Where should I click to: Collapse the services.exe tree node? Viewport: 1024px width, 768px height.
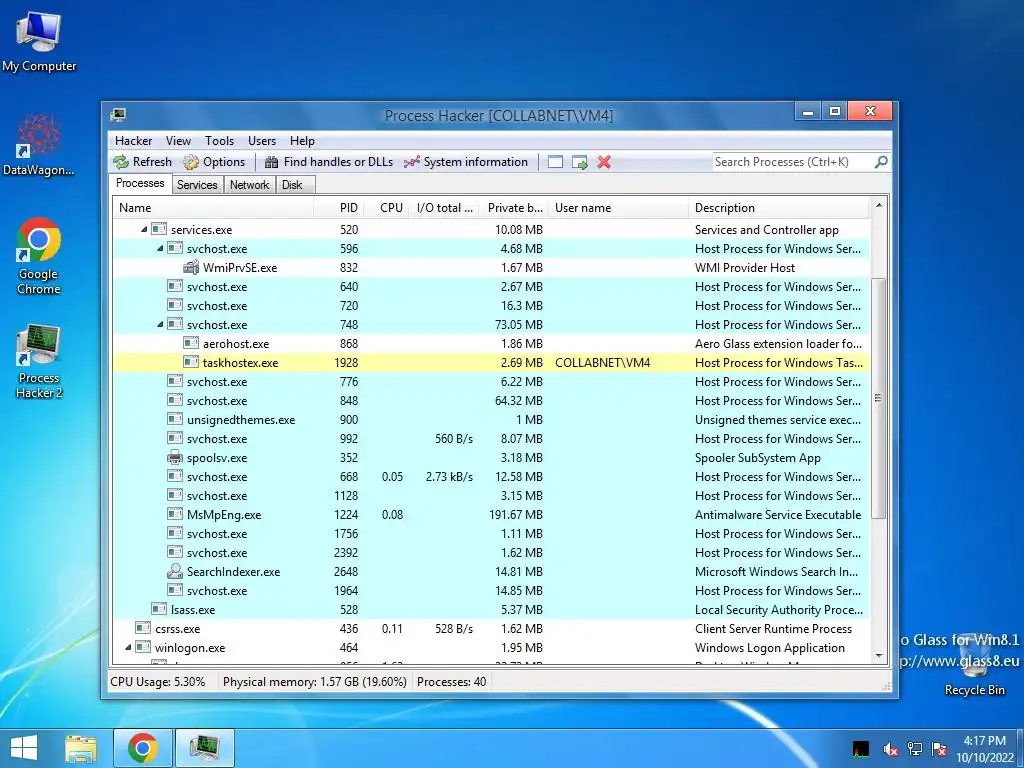click(x=144, y=229)
